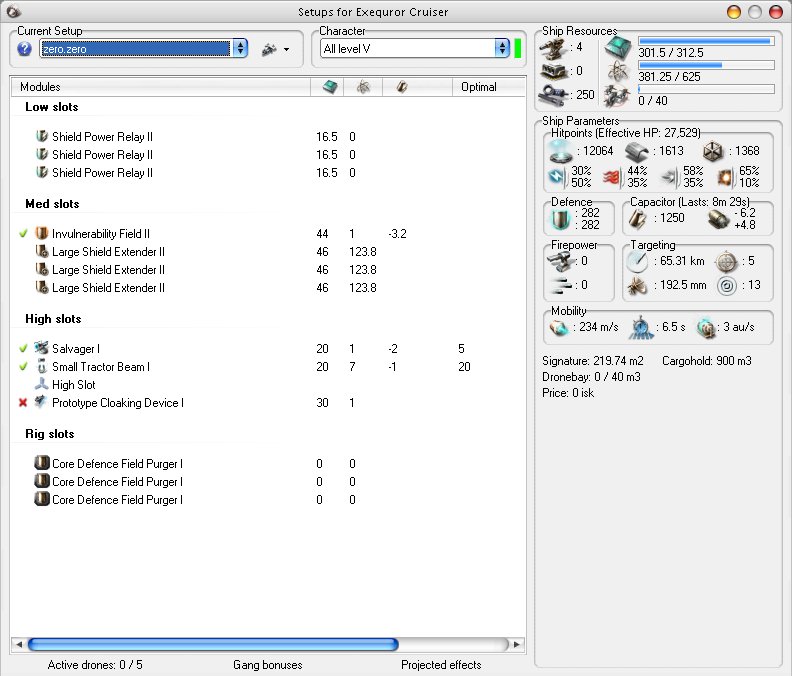Click the setup actions dropdown arrow
Image resolution: width=792 pixels, height=676 pixels.
pos(286,50)
